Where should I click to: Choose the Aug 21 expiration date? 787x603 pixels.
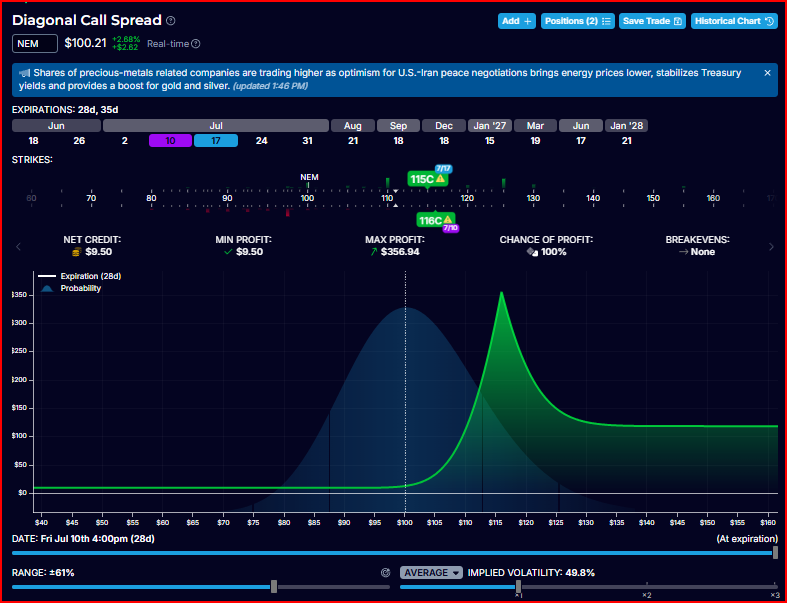[x=353, y=141]
